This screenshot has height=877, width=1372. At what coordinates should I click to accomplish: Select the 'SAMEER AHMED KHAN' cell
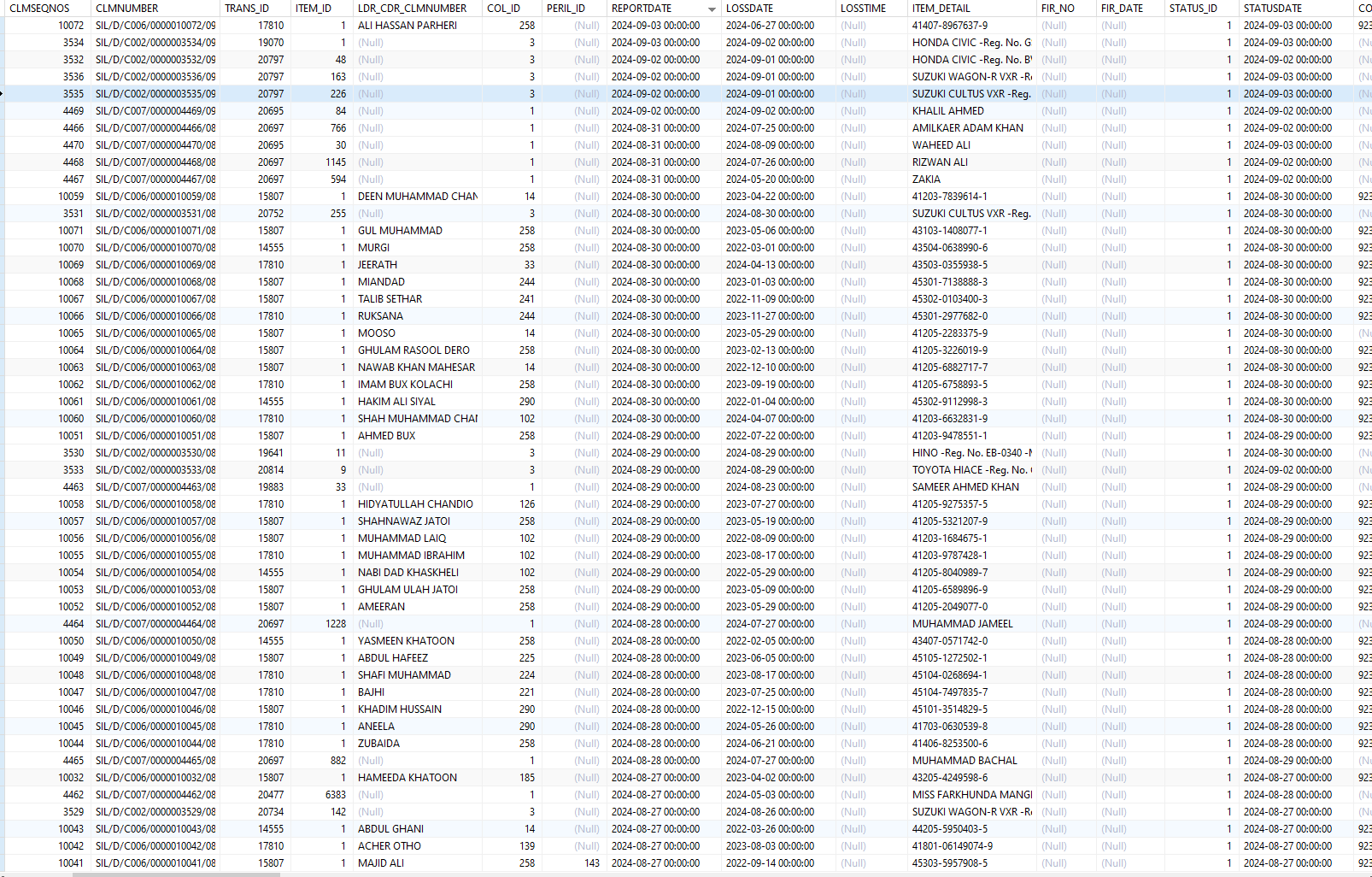pyautogui.click(x=971, y=487)
